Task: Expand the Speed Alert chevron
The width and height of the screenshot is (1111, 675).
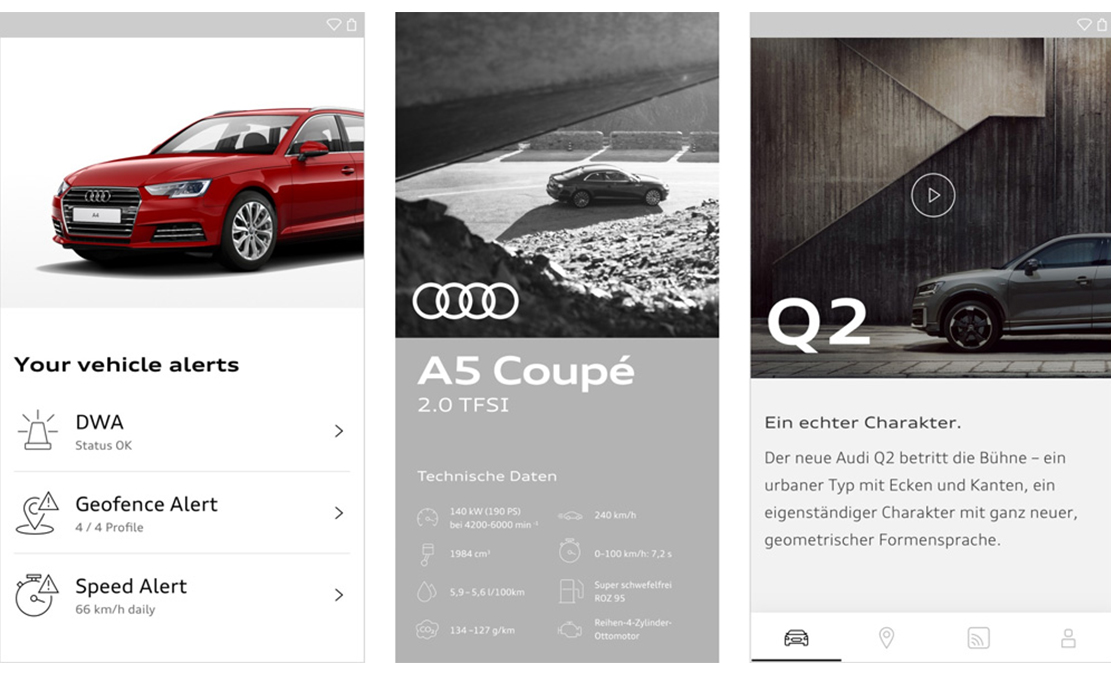Action: (x=339, y=595)
